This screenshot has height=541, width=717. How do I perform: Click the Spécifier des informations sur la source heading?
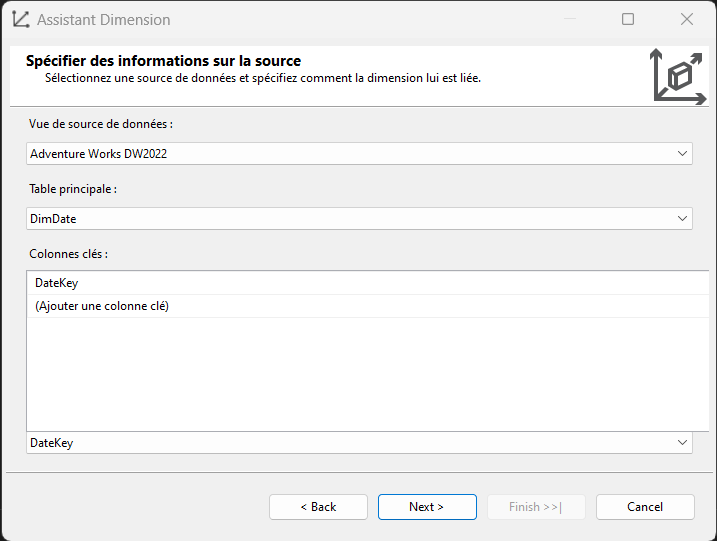pyautogui.click(x=163, y=61)
